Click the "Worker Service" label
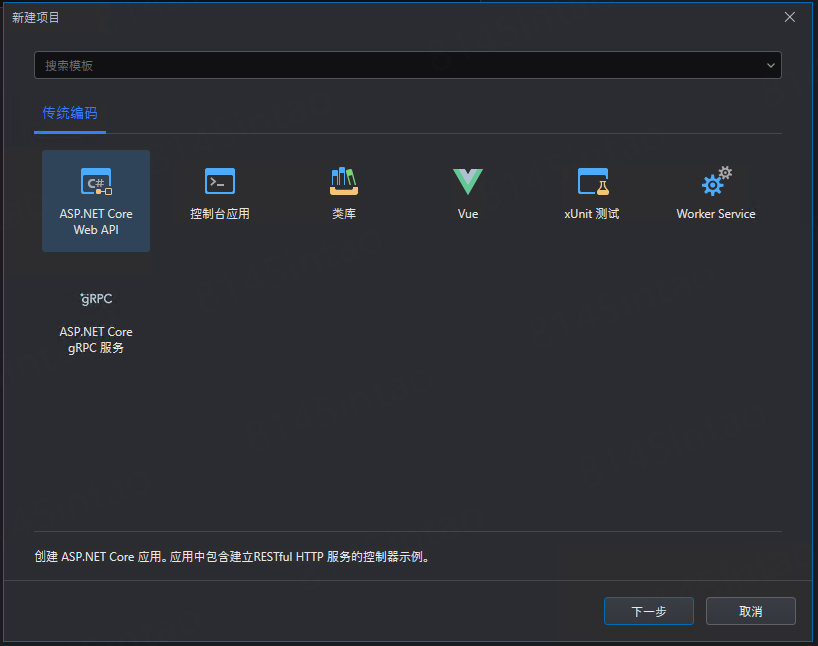 coord(716,214)
